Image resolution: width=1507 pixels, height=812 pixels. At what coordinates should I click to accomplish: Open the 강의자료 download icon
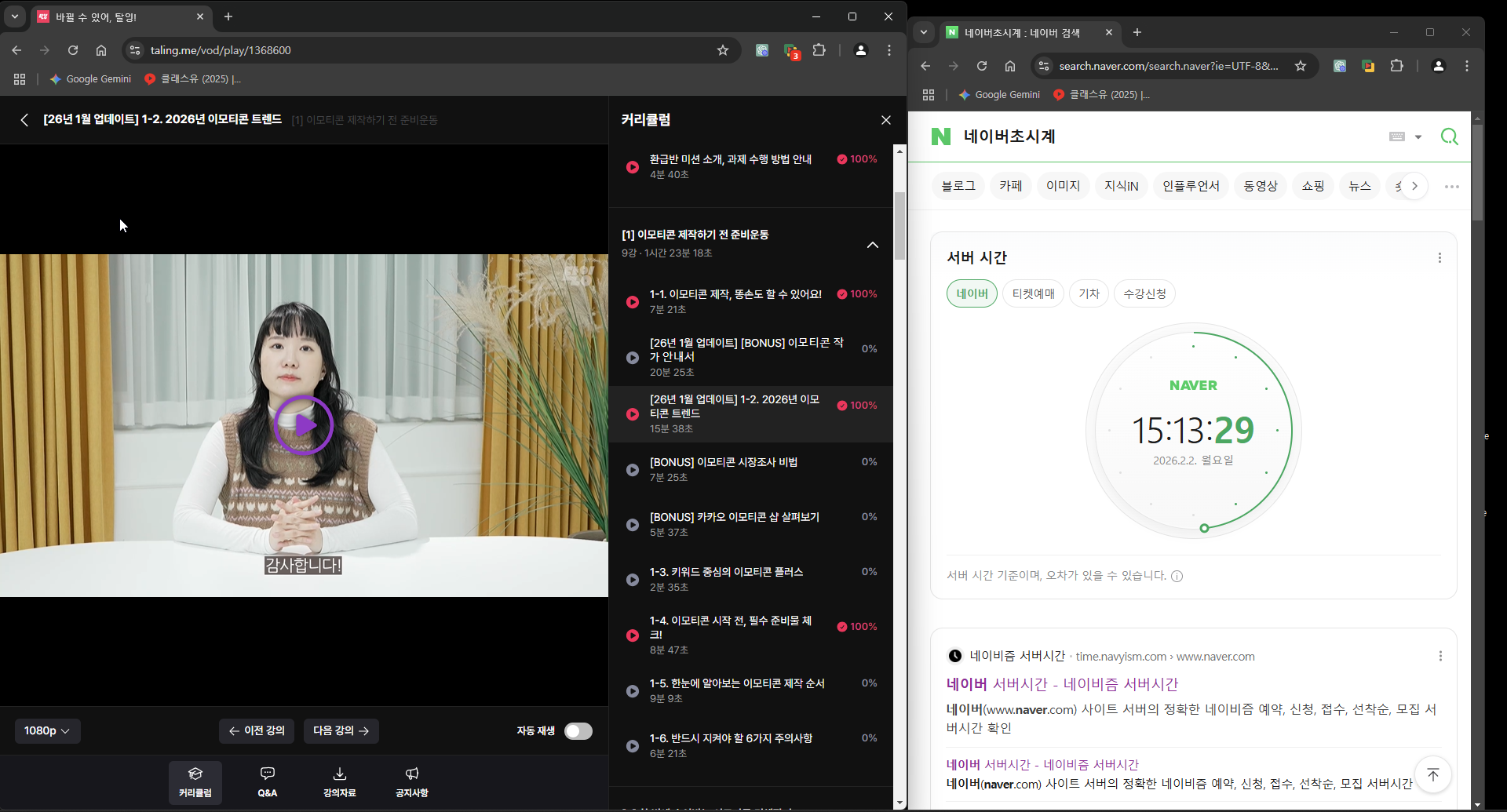tap(340, 782)
